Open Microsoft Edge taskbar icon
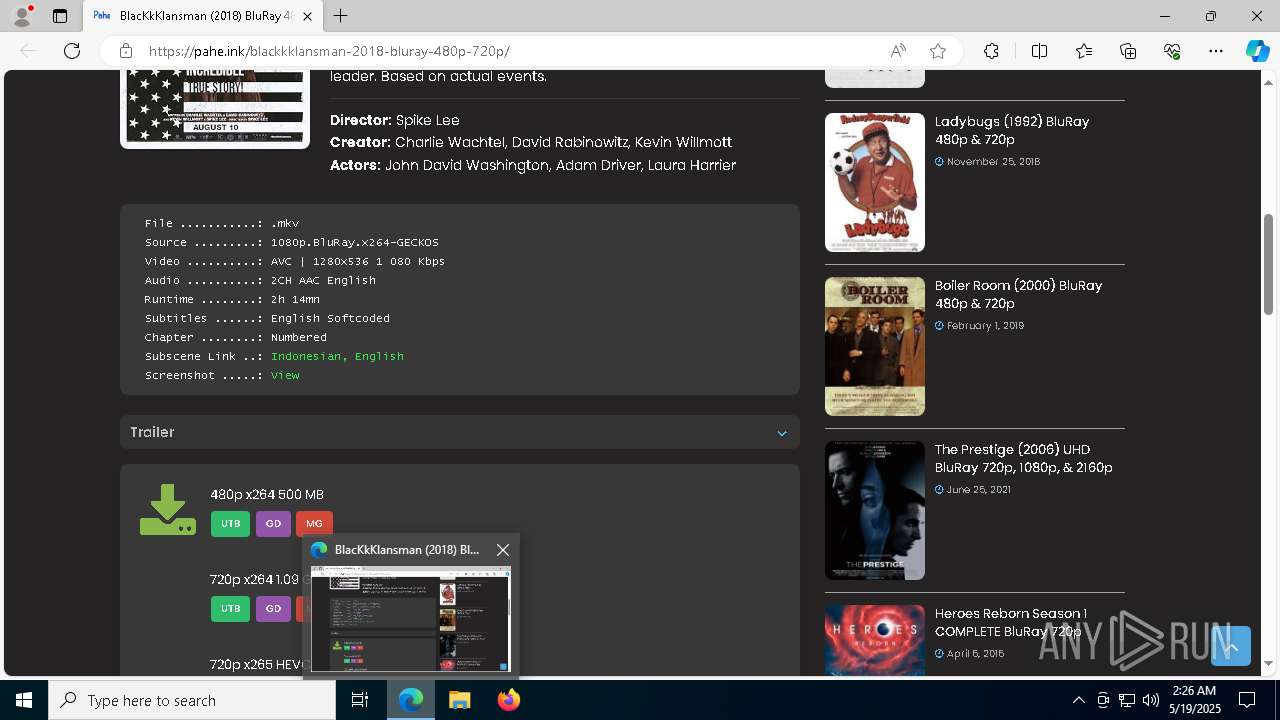Image resolution: width=1280 pixels, height=720 pixels. point(411,700)
